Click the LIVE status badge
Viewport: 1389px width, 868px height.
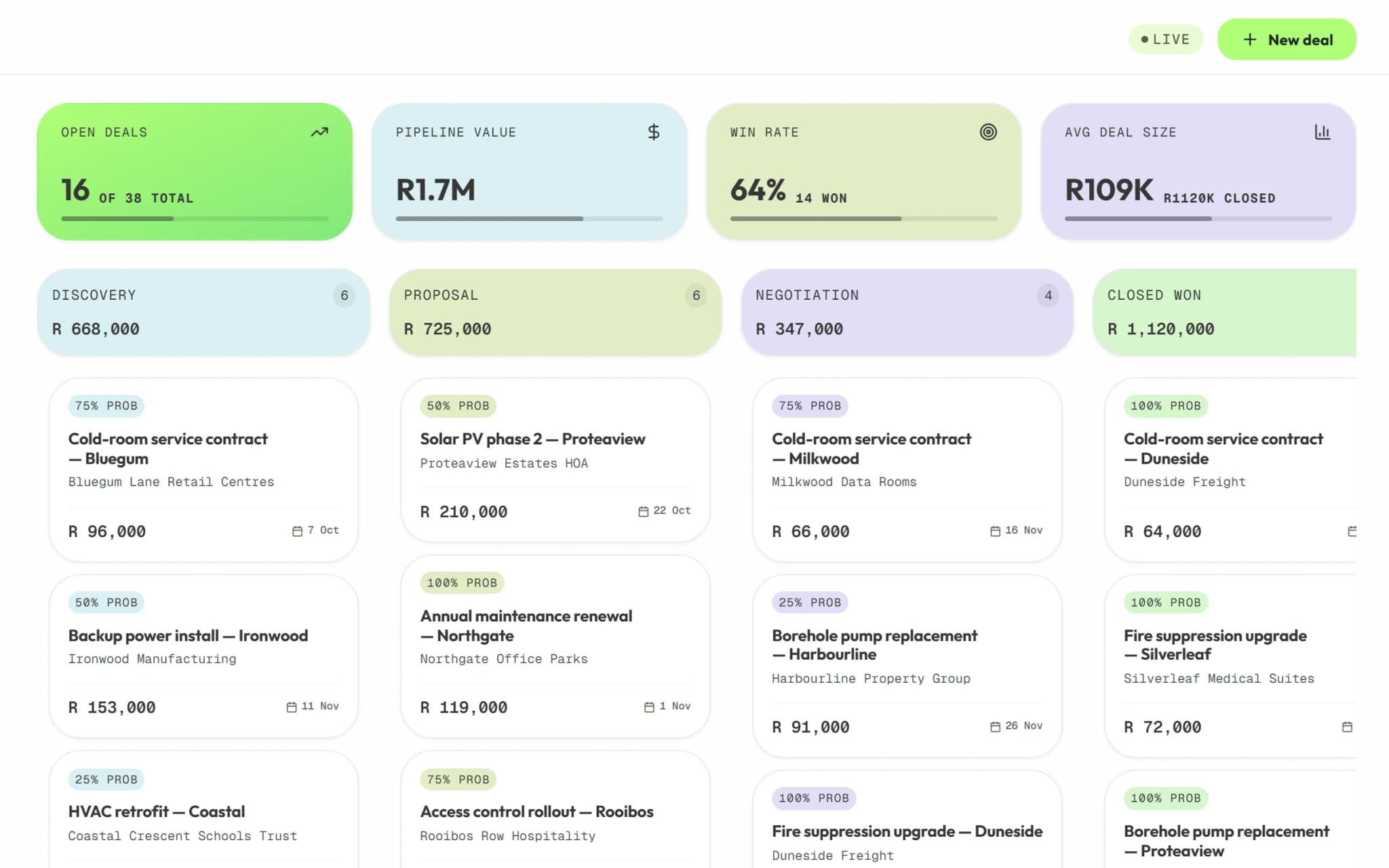(1166, 39)
